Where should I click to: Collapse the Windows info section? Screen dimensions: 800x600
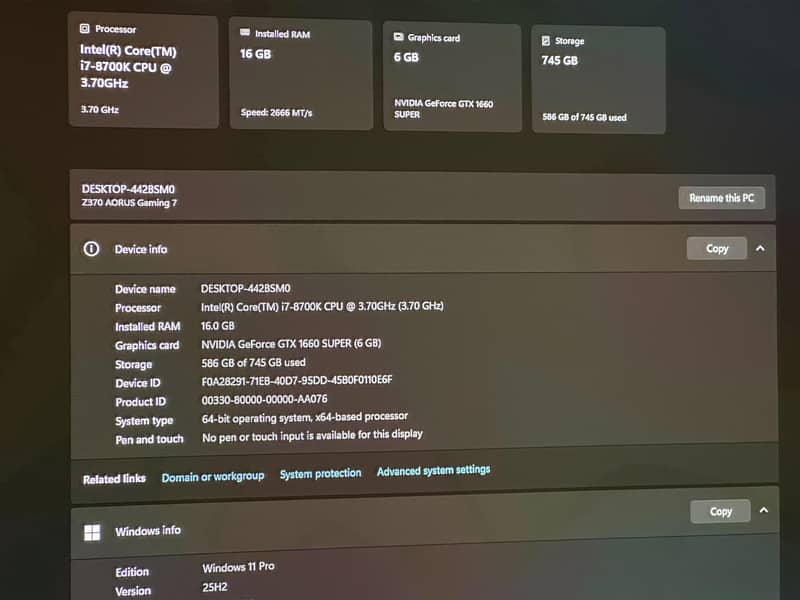click(764, 510)
